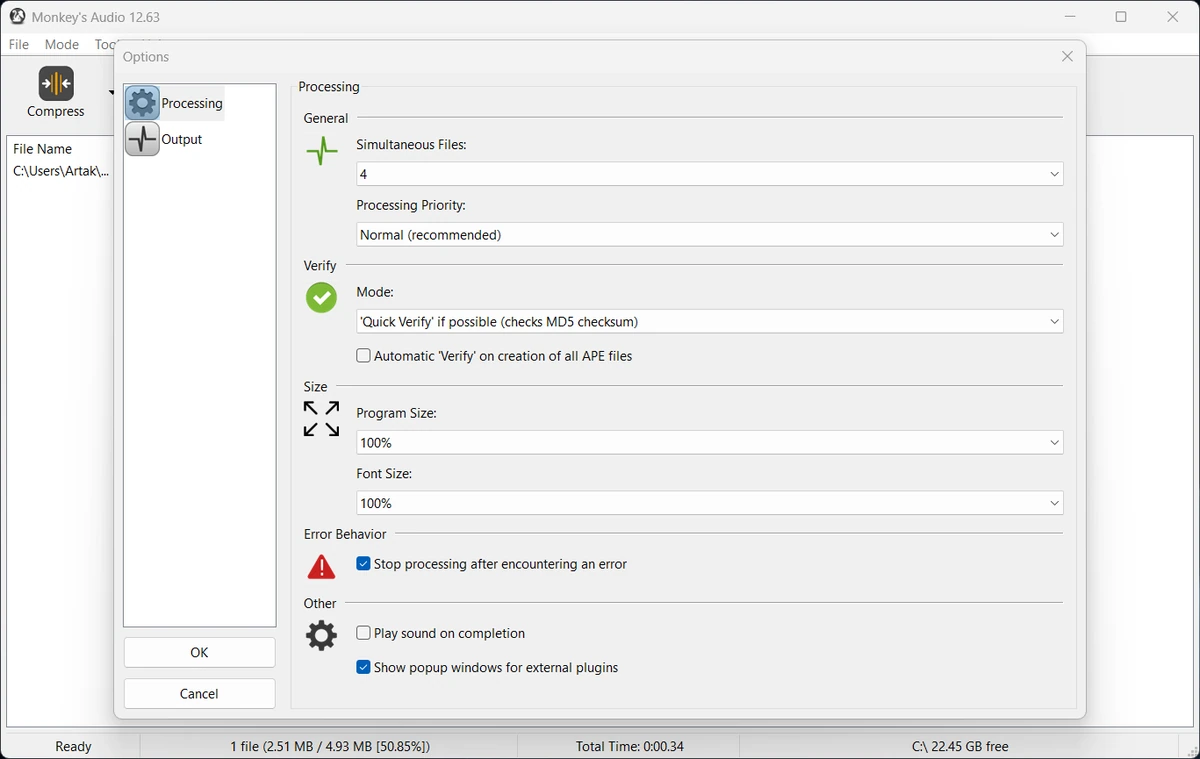Click the C:\ 22.45 GB free status
Viewport: 1200px width, 759px height.
tap(960, 746)
